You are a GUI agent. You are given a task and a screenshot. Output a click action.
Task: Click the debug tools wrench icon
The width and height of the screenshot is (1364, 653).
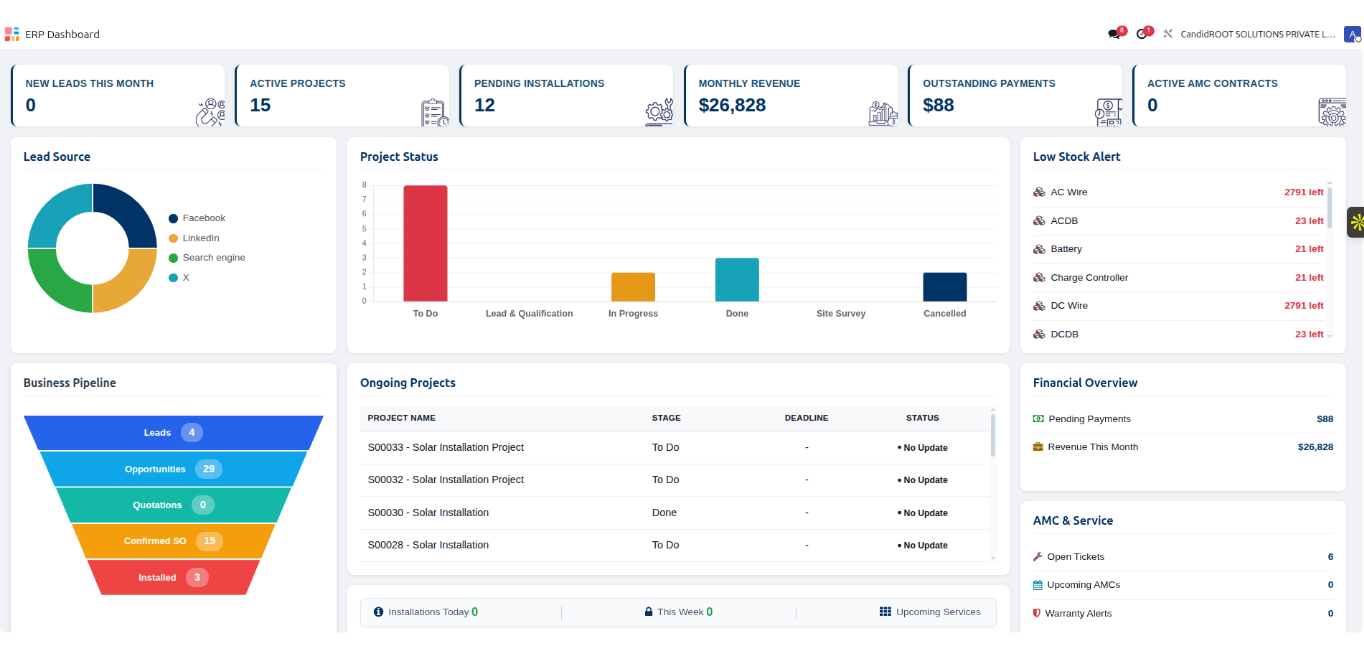[x=1167, y=34]
